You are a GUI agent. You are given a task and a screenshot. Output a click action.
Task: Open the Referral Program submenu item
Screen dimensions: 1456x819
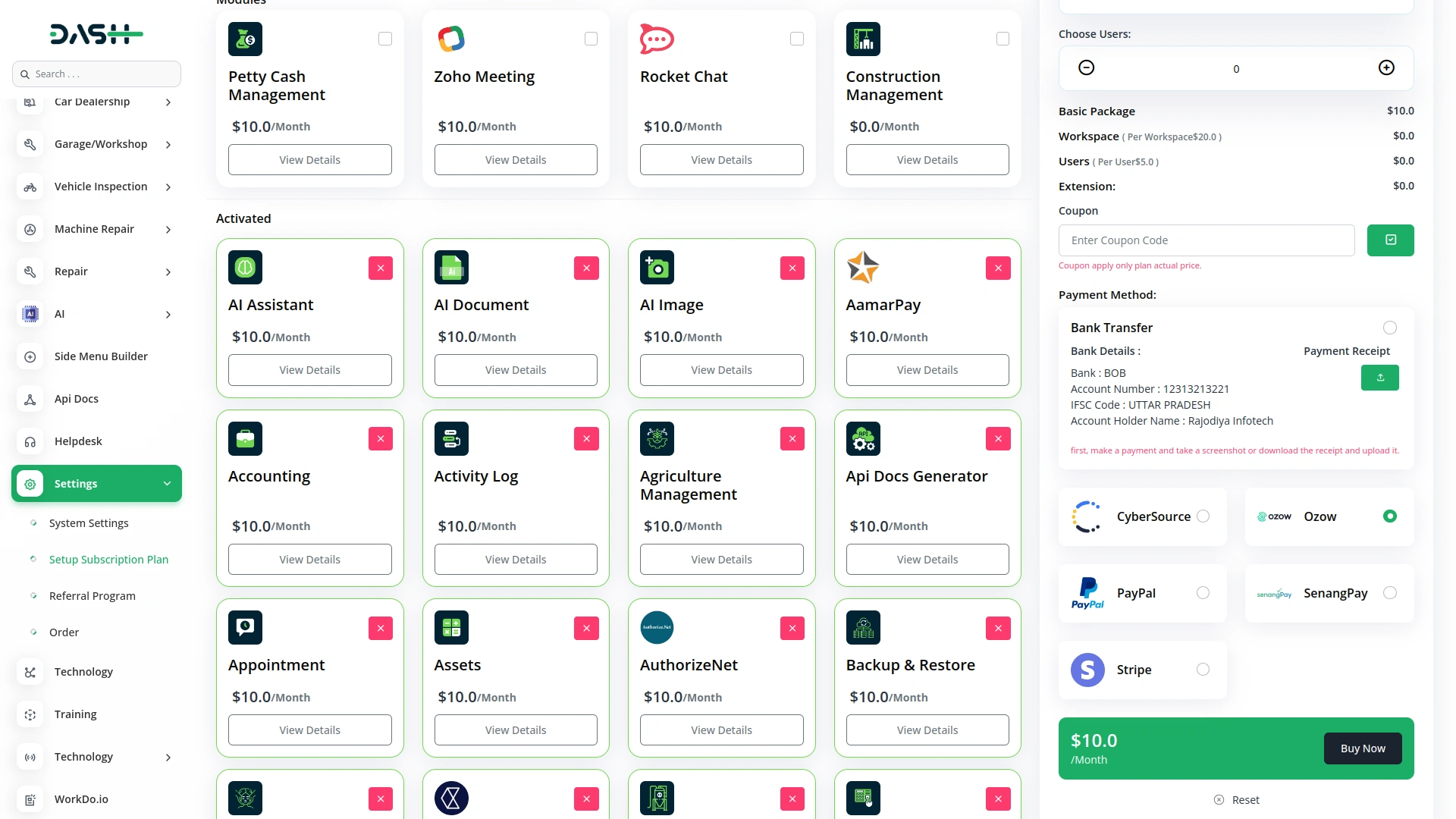pyautogui.click(x=93, y=596)
